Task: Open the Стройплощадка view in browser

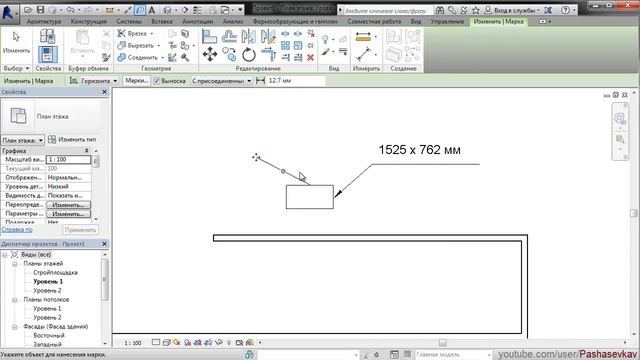Action: [55, 273]
